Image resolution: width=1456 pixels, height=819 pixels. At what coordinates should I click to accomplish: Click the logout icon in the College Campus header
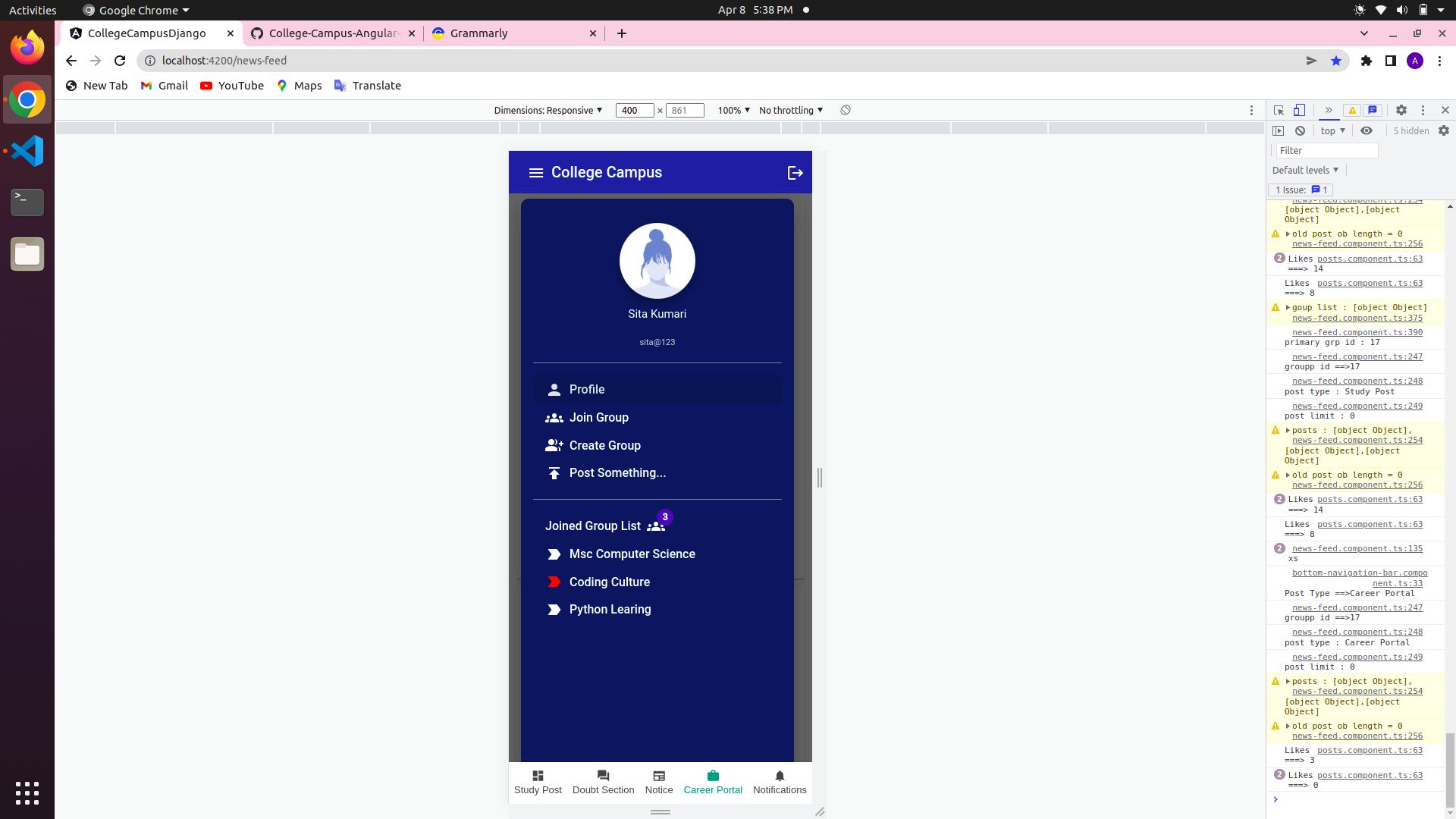click(795, 173)
